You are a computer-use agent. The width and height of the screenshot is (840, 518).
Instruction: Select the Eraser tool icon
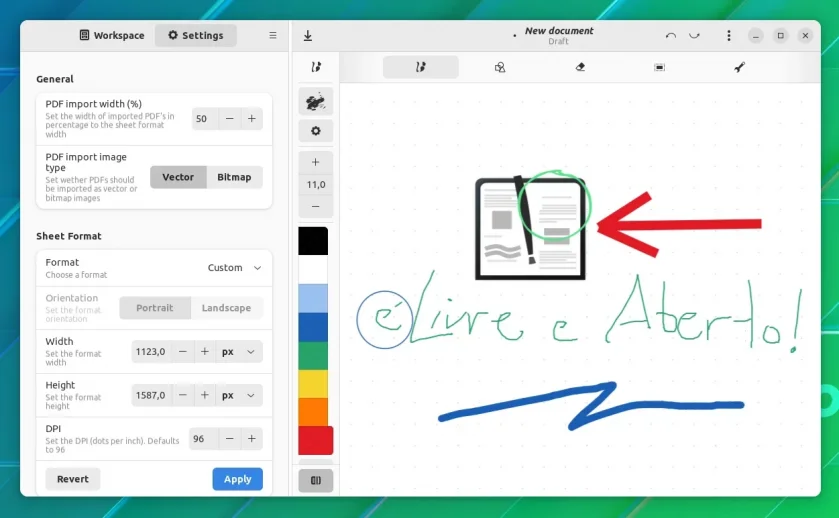tap(580, 67)
